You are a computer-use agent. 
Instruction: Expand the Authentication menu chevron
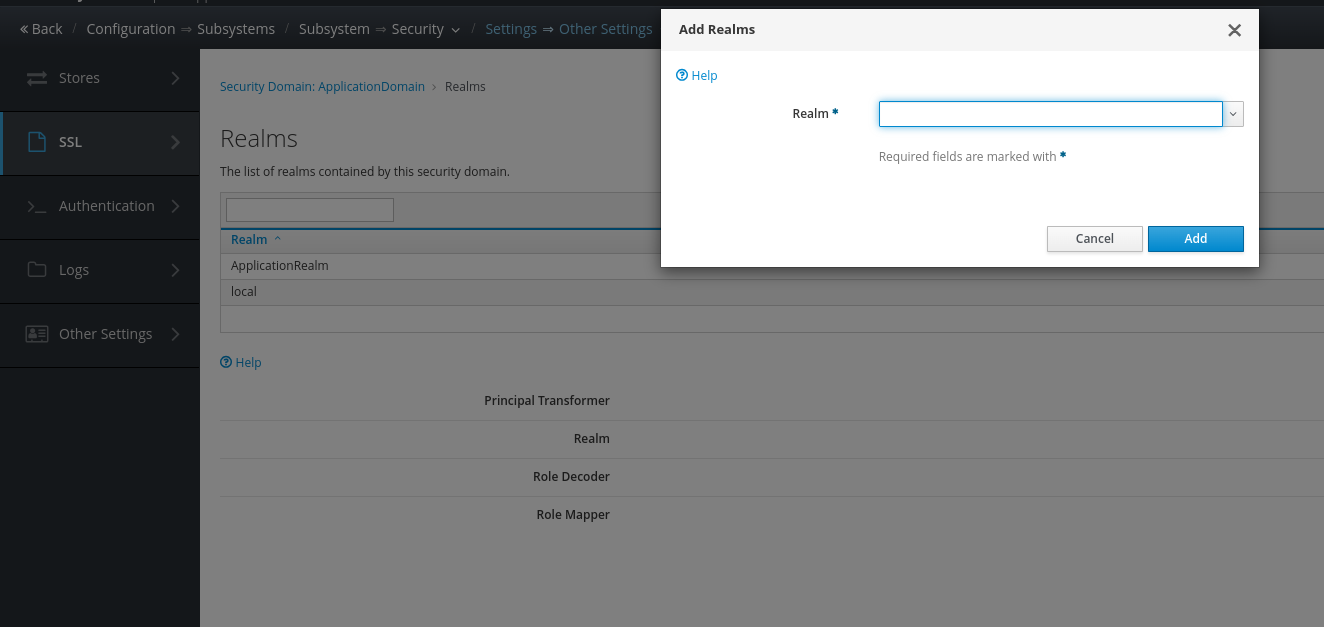pos(175,206)
